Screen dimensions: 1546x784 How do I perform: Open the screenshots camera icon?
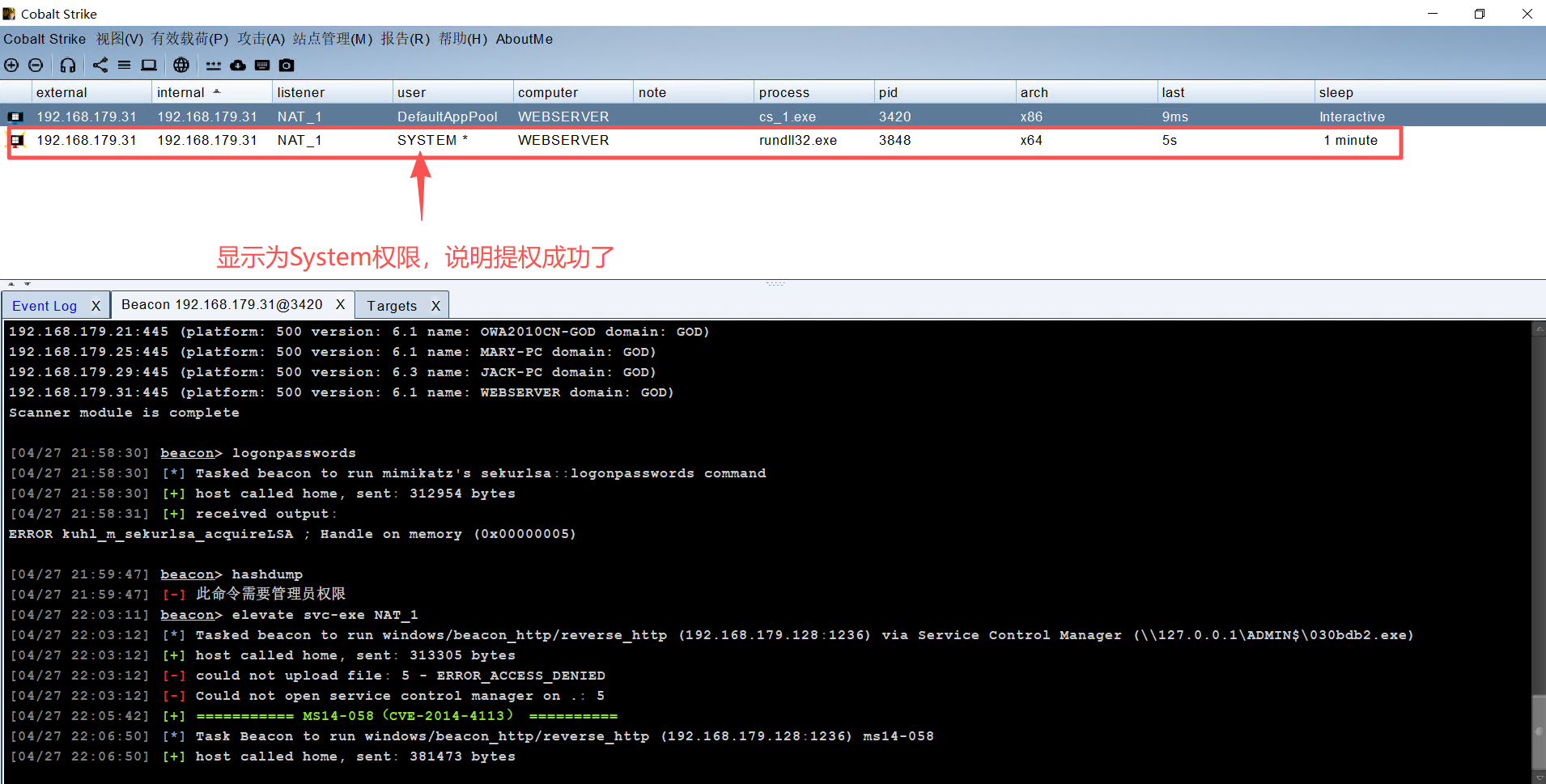(x=287, y=66)
